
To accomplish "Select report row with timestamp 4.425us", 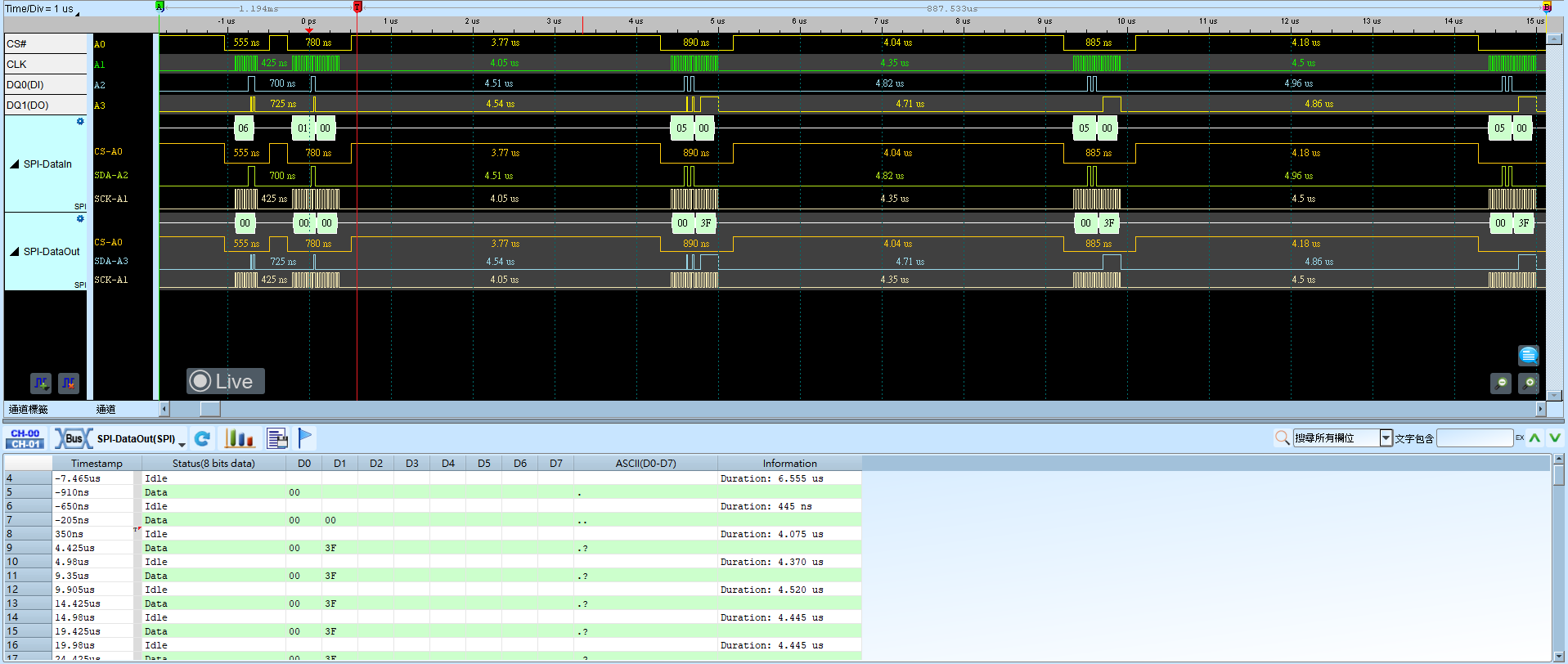I will pyautogui.click(x=433, y=548).
